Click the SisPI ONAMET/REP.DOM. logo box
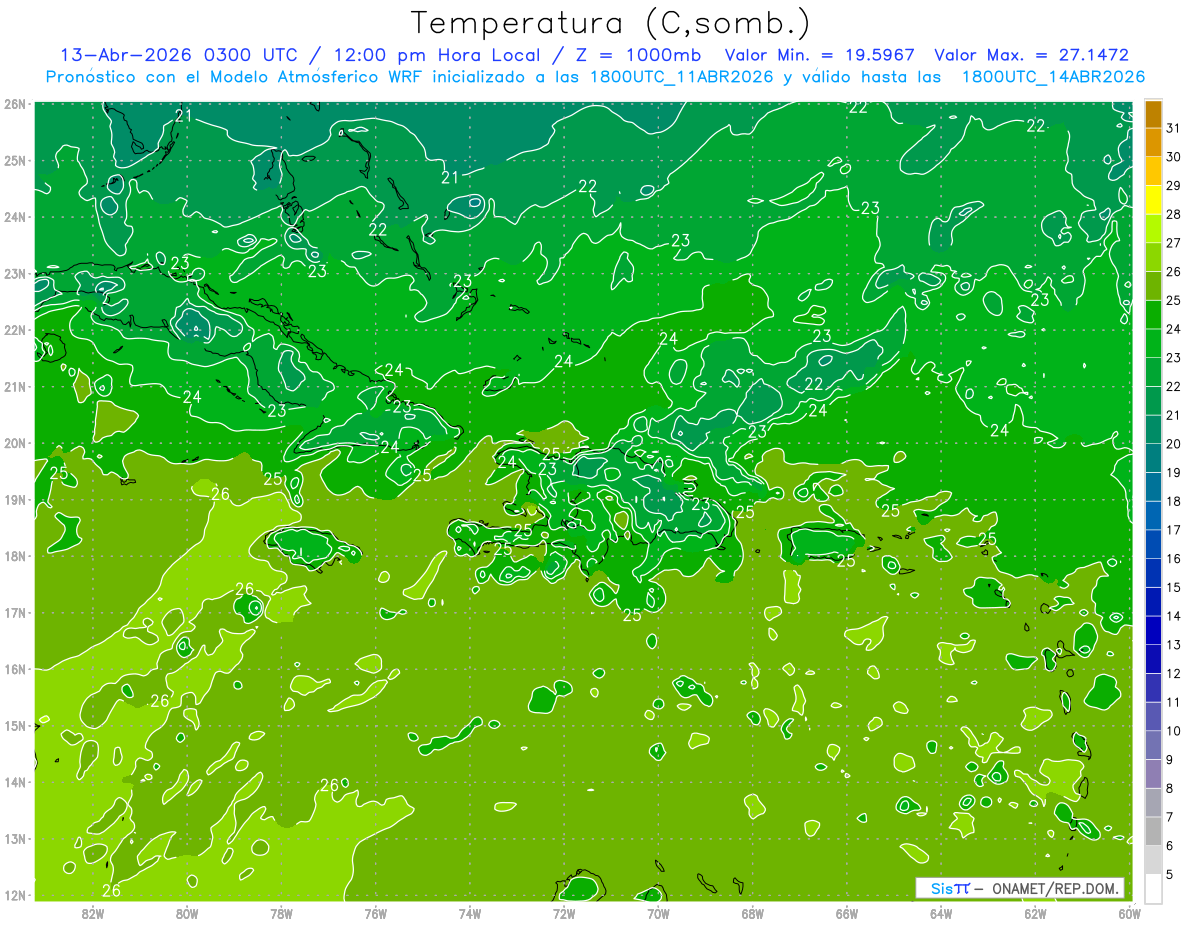The width and height of the screenshot is (1200, 927). point(1019,888)
